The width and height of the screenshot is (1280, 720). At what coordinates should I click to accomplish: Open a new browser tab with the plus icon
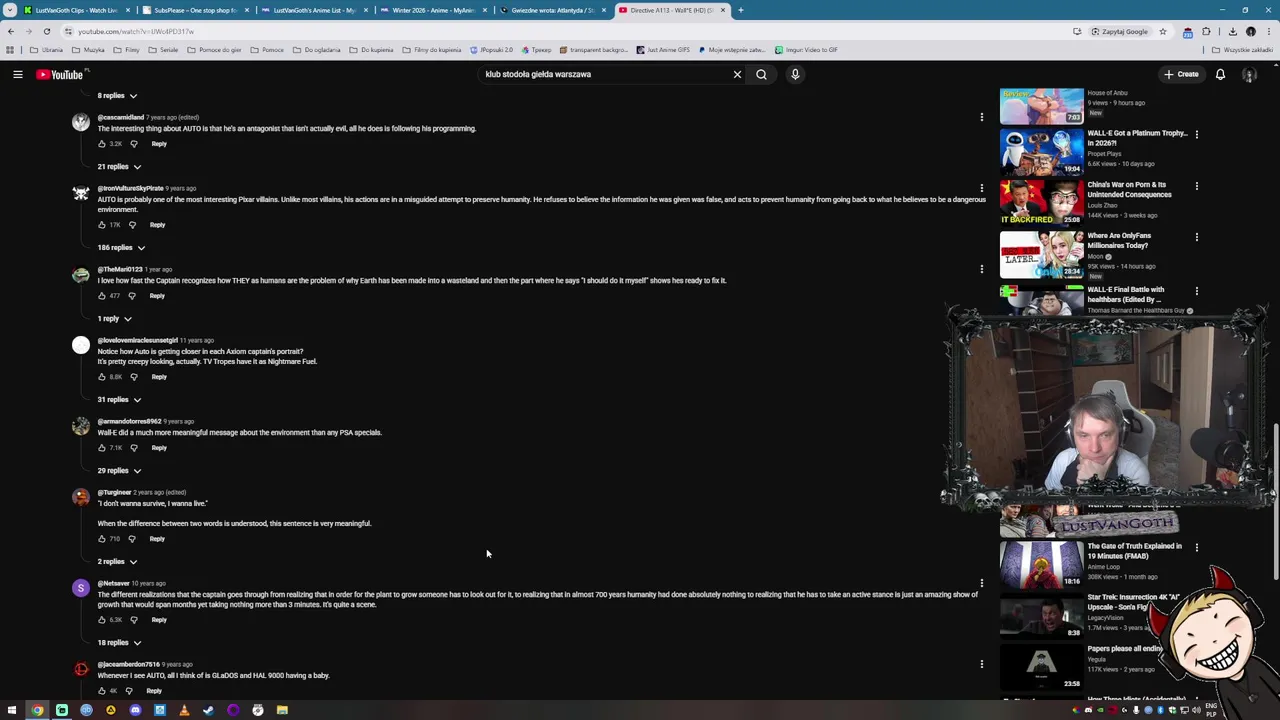click(x=740, y=10)
